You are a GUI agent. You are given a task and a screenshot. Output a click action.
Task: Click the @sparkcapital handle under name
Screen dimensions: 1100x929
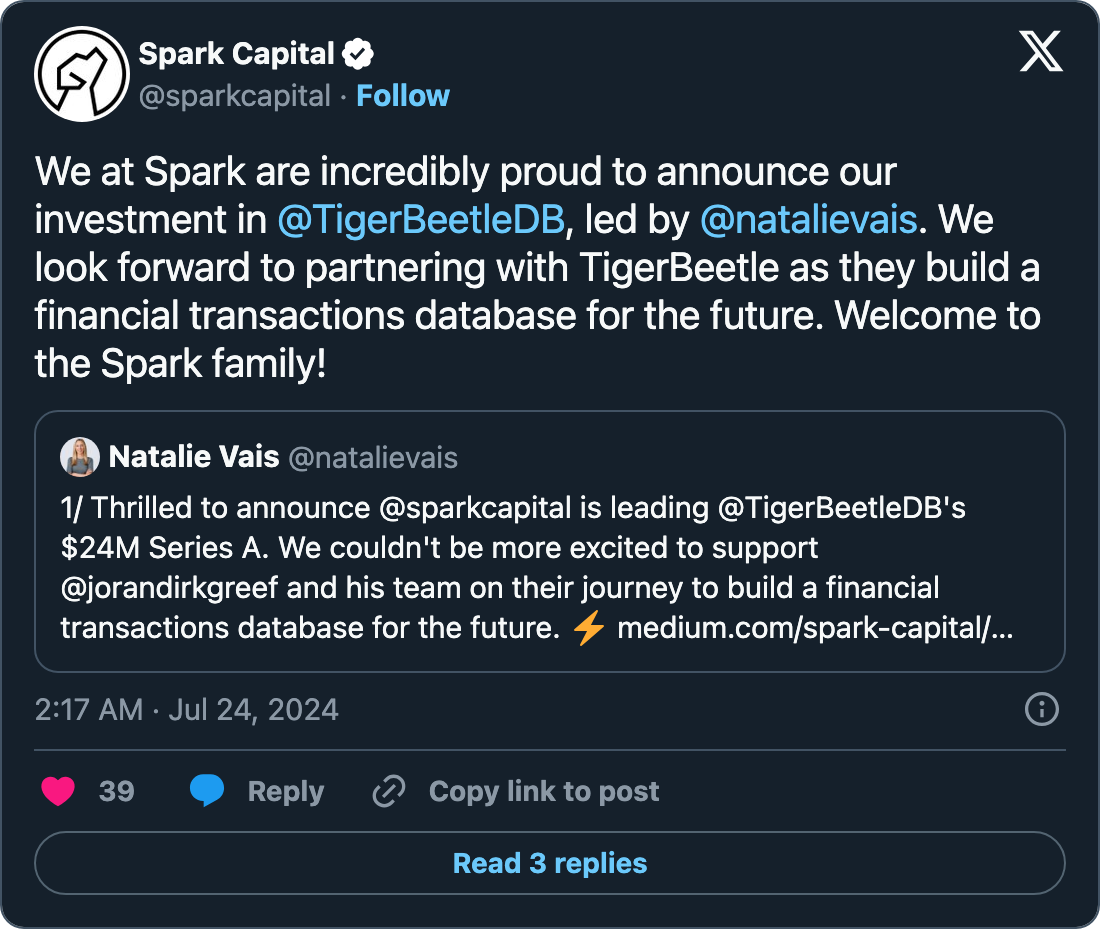pos(234,96)
